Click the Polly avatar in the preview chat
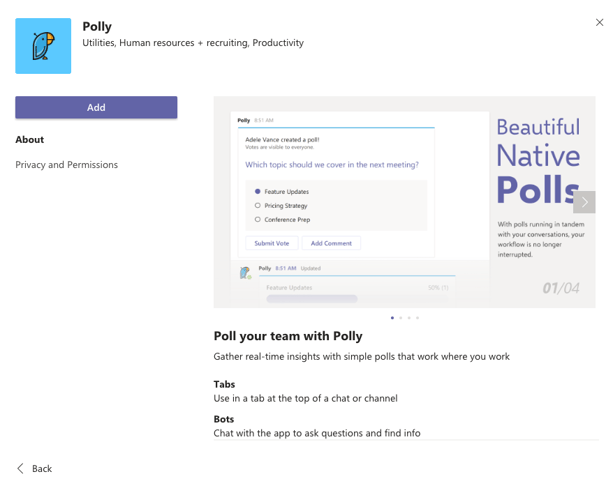The width and height of the screenshot is (613, 488). (246, 273)
